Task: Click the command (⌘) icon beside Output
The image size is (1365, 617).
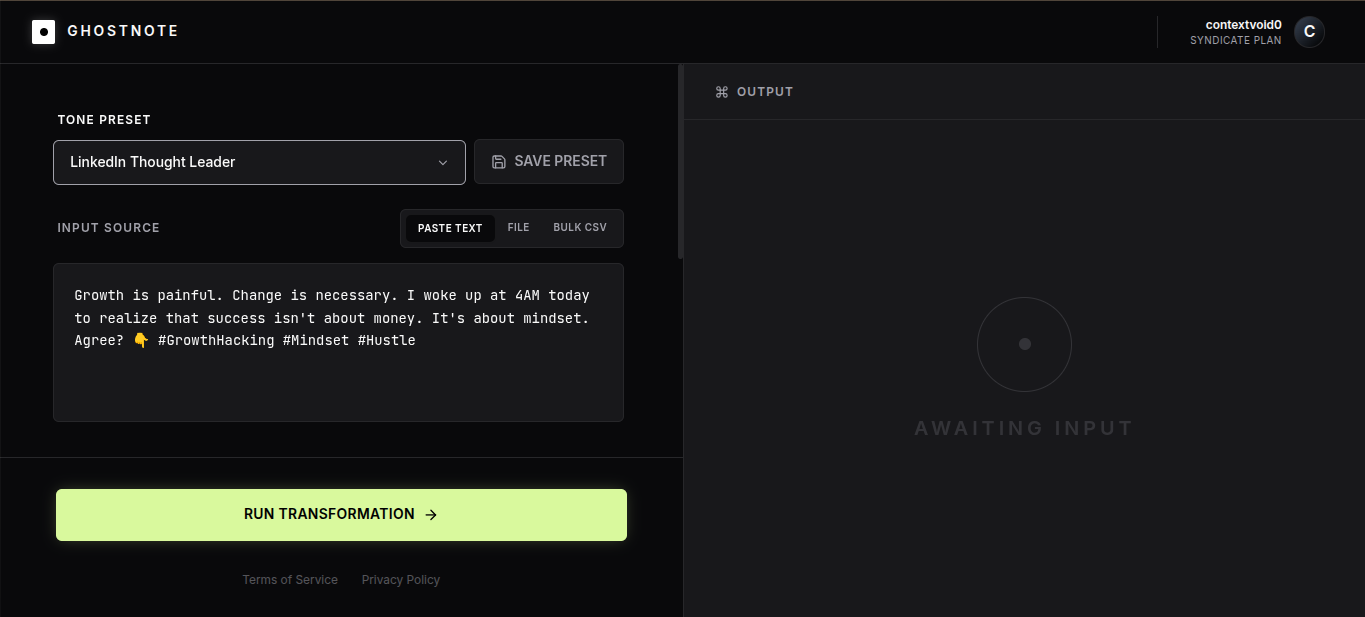Action: point(721,91)
